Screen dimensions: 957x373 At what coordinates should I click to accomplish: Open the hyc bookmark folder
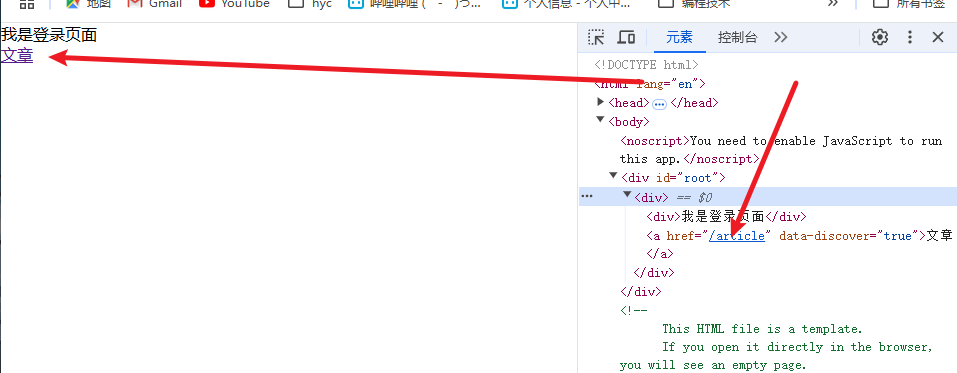(310, 4)
